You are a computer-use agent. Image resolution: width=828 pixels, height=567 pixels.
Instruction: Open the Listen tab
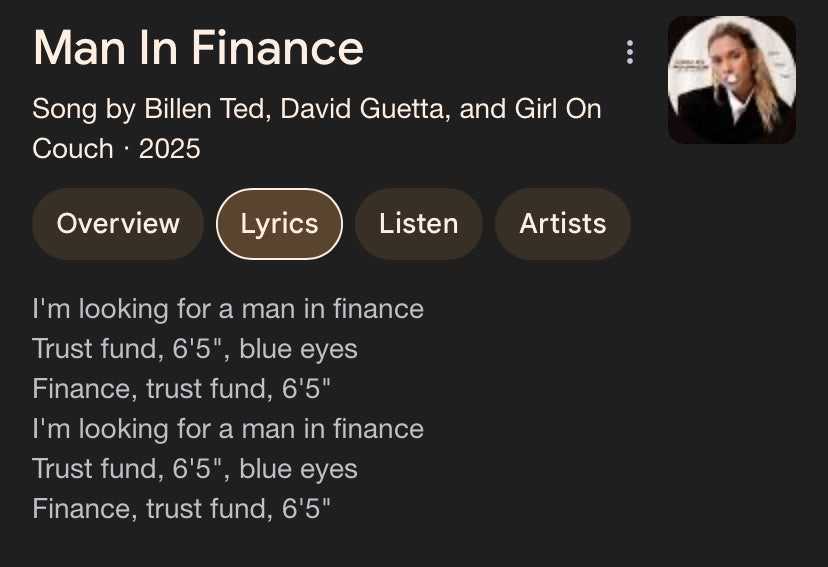[x=418, y=224]
